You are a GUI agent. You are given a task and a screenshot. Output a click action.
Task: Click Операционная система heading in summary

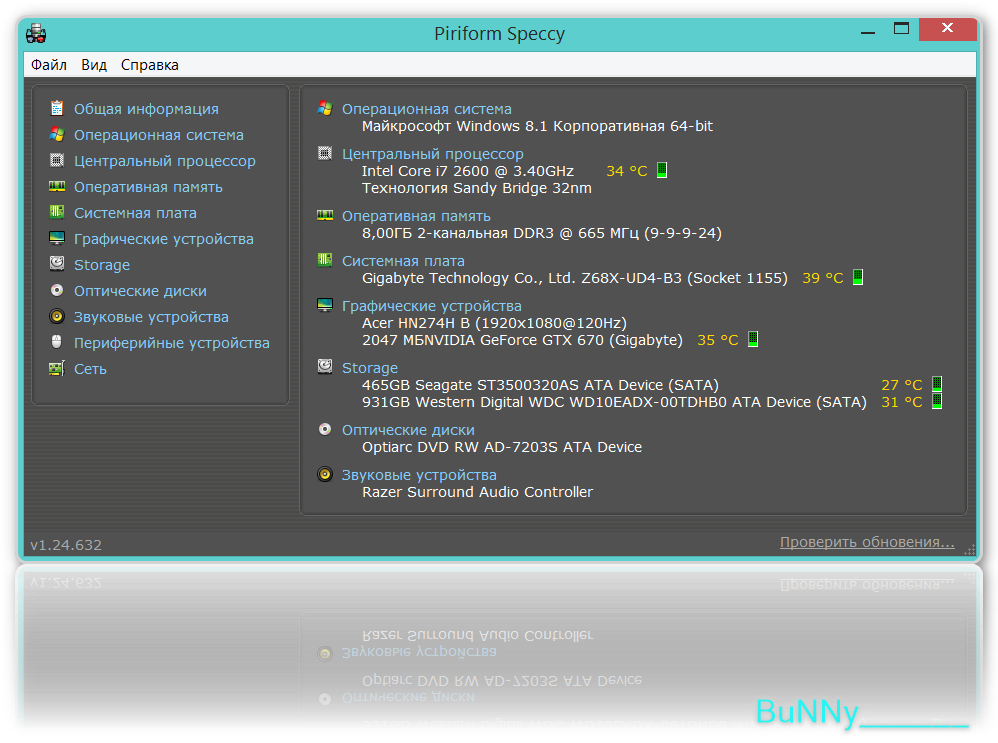pos(426,109)
